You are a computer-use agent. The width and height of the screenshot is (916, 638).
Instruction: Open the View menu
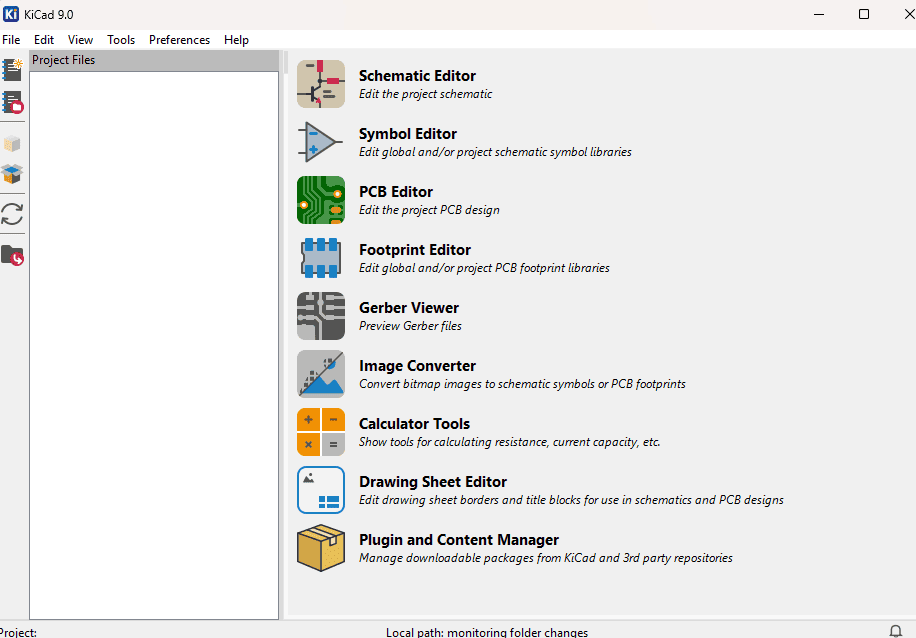click(x=80, y=40)
